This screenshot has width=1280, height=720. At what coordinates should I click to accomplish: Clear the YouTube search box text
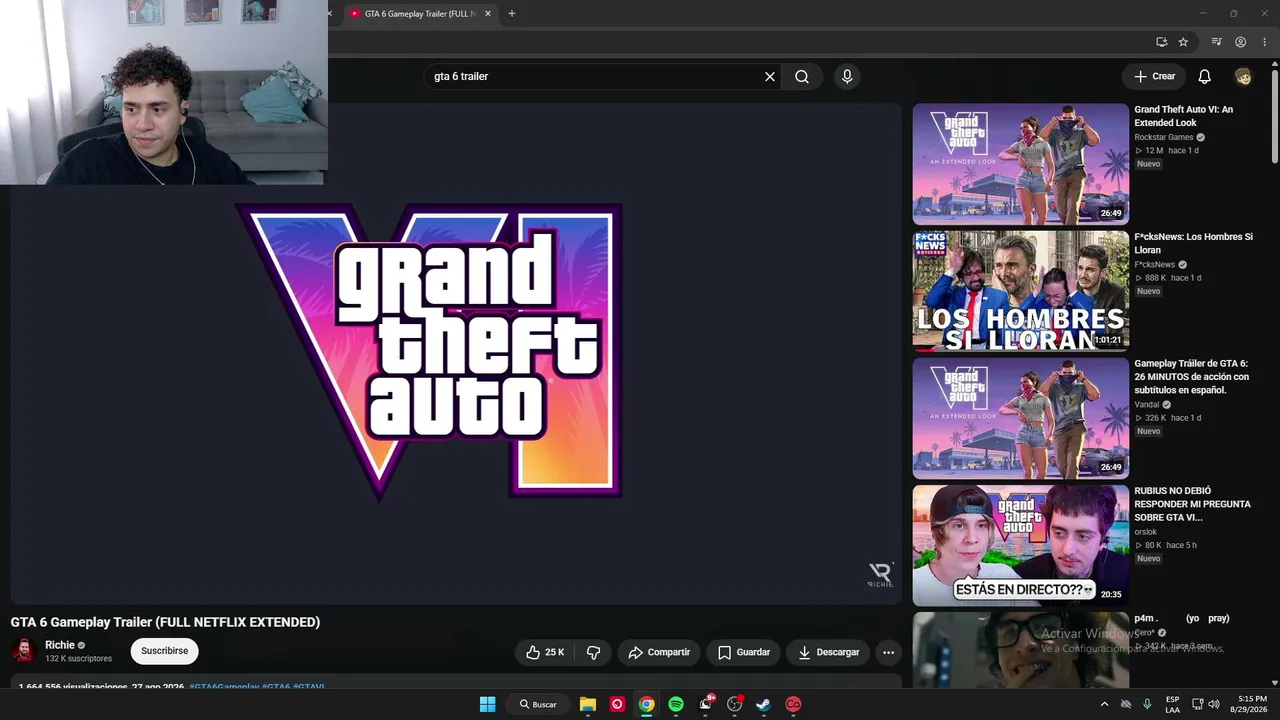pos(770,77)
